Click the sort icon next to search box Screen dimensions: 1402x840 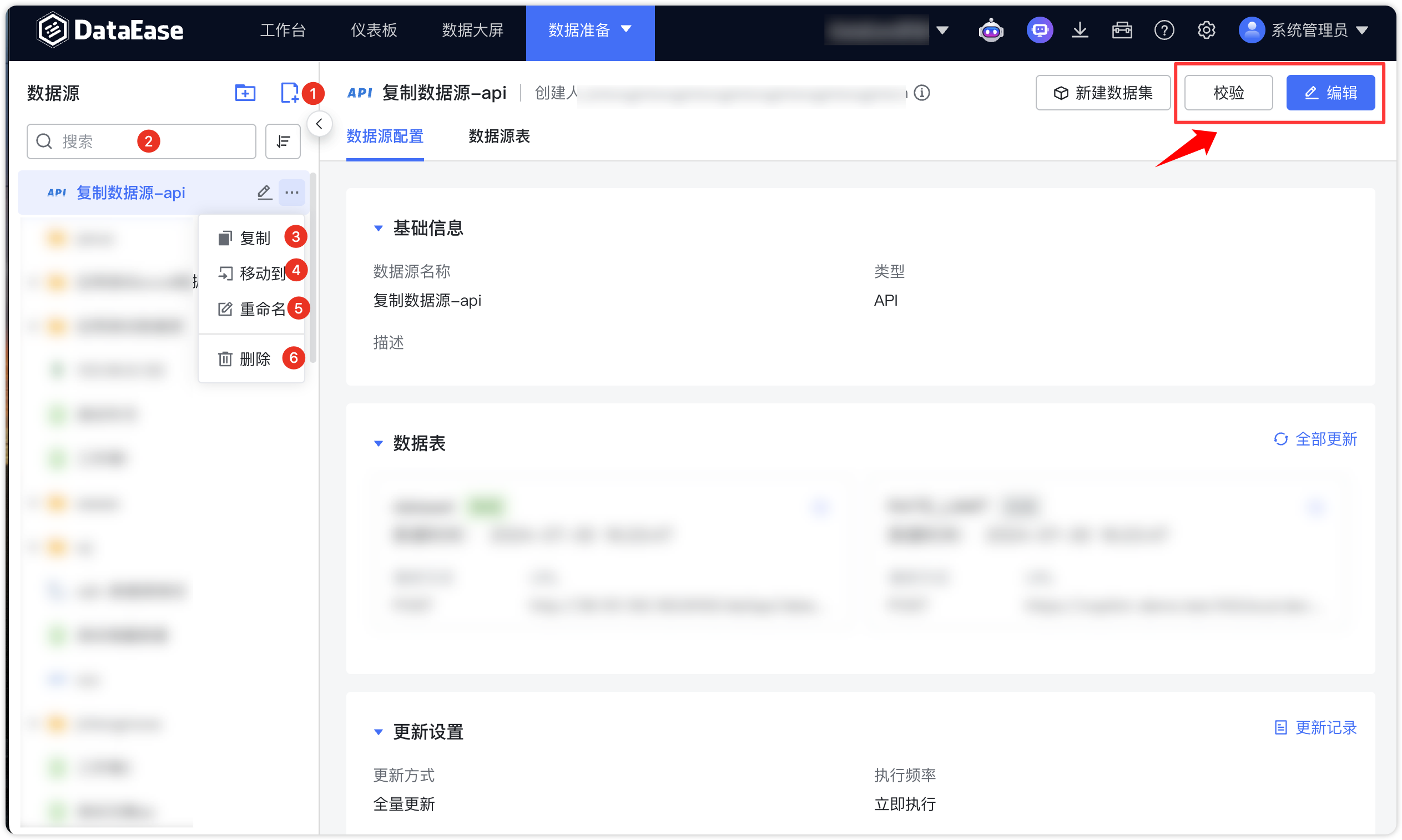coord(283,141)
